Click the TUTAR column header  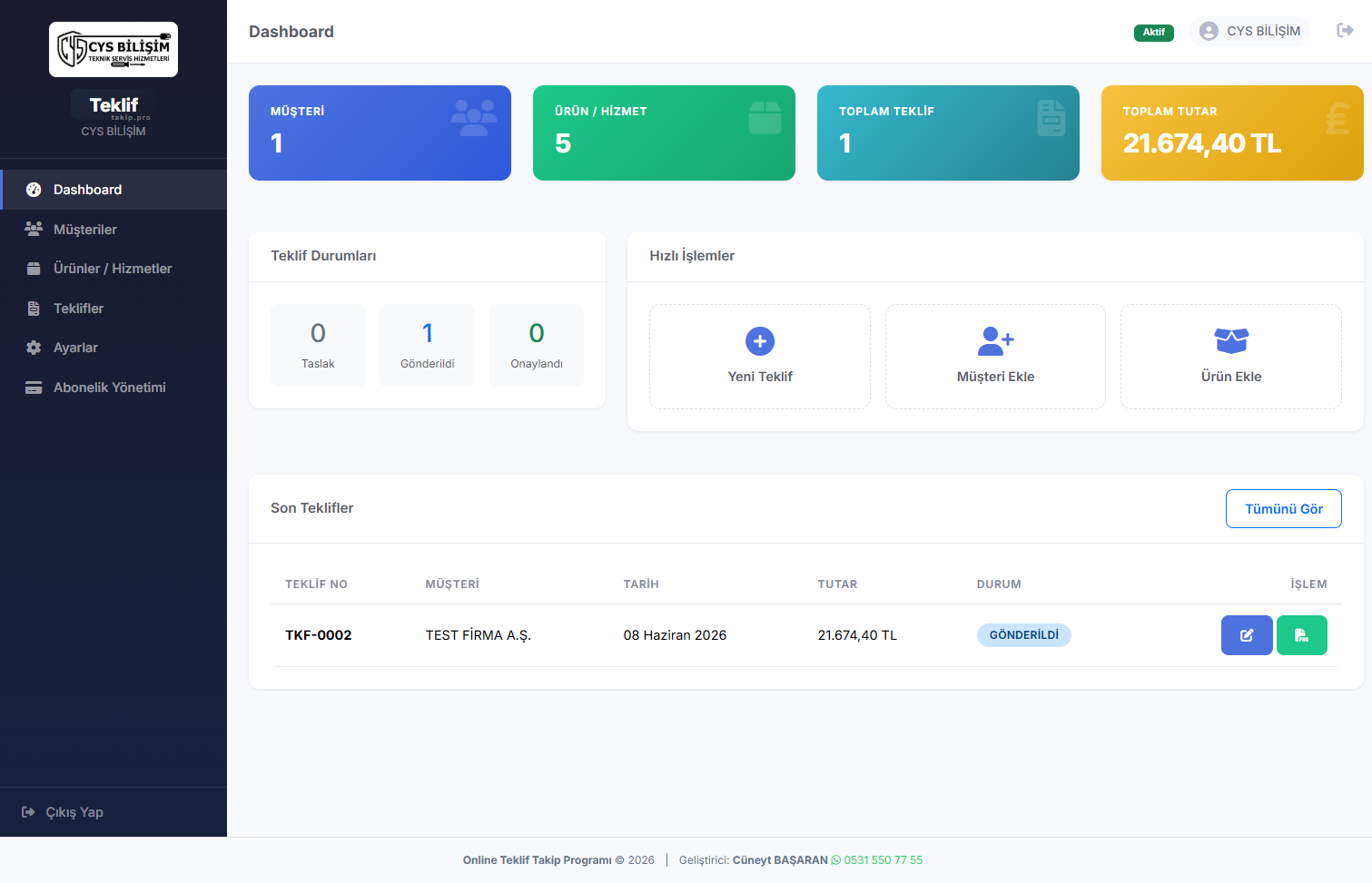(x=837, y=584)
